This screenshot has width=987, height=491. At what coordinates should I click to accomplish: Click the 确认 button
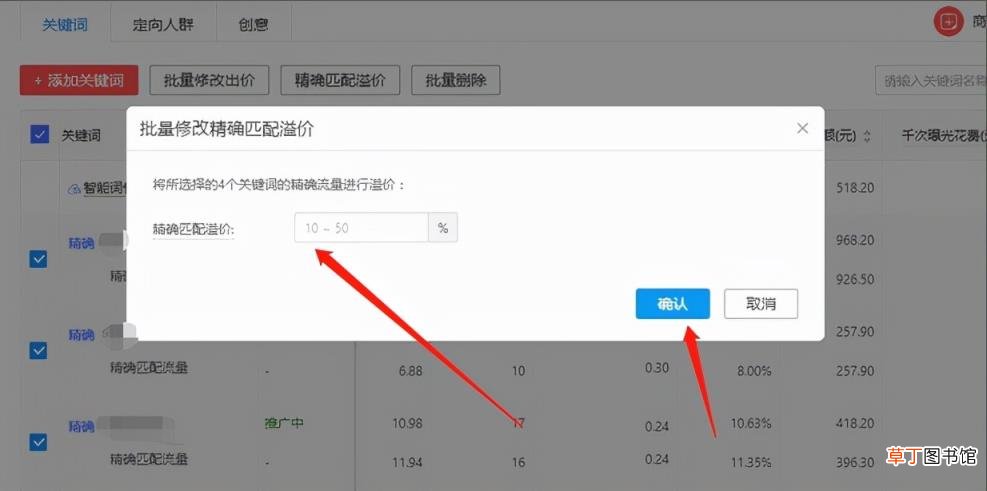coord(672,304)
